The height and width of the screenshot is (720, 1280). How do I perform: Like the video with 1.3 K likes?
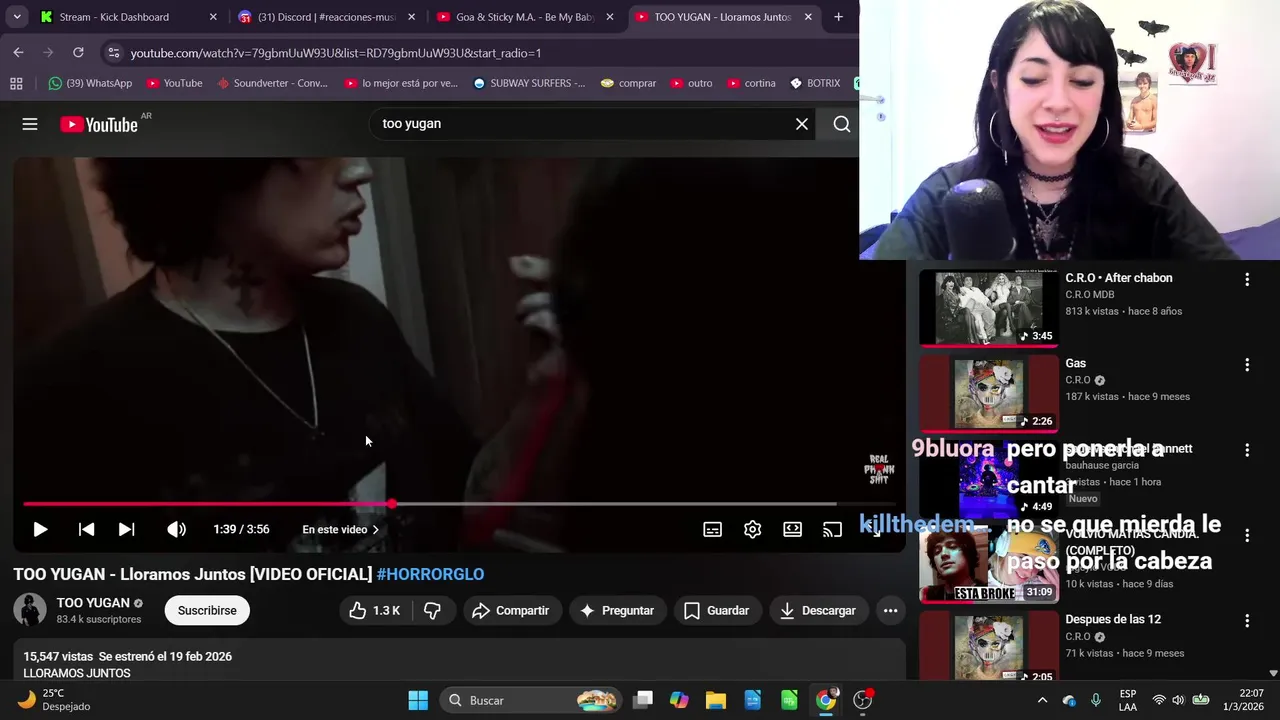375,610
